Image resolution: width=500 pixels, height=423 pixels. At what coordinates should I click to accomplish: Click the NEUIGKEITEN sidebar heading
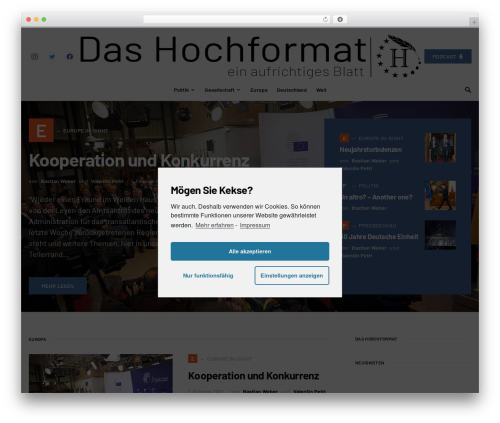tap(369, 363)
